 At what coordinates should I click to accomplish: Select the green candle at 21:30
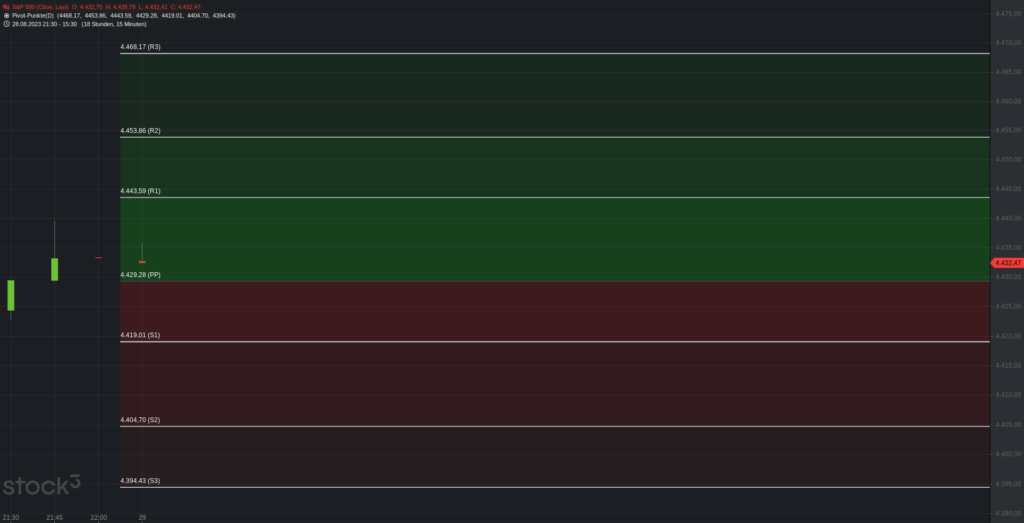click(11, 295)
